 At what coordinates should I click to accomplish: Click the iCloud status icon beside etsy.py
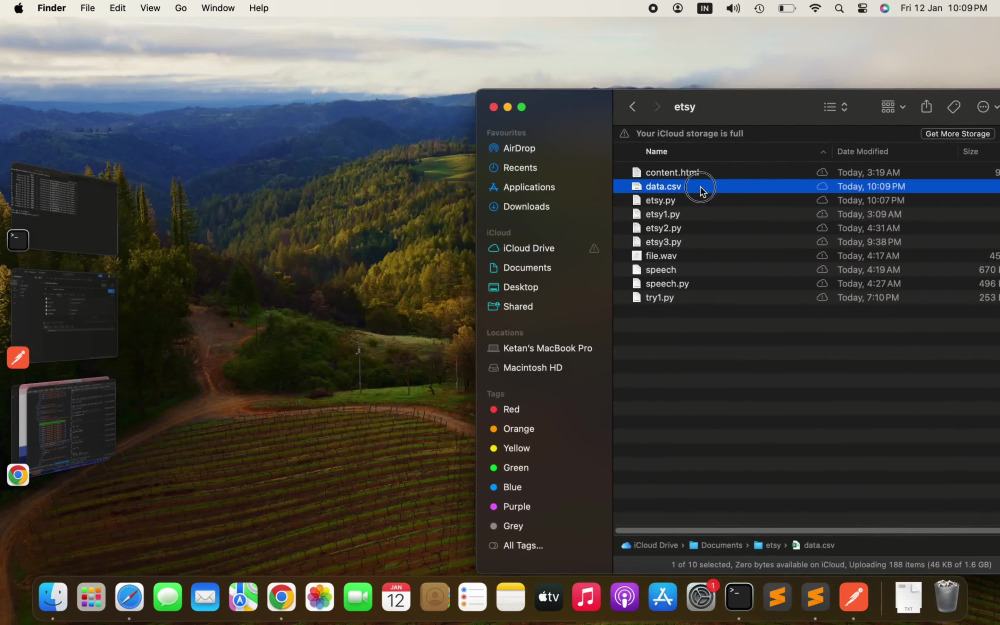(822, 200)
